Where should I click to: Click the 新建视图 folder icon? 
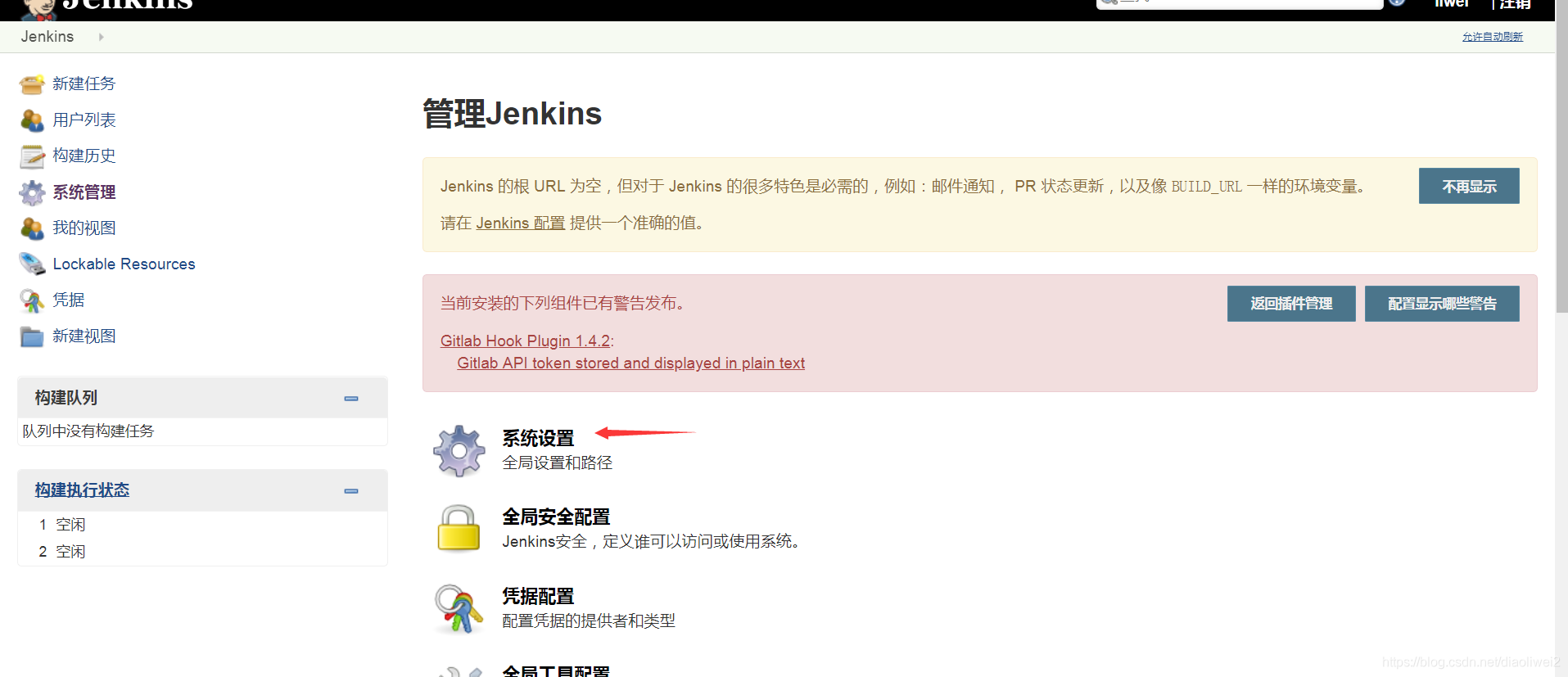[x=32, y=336]
